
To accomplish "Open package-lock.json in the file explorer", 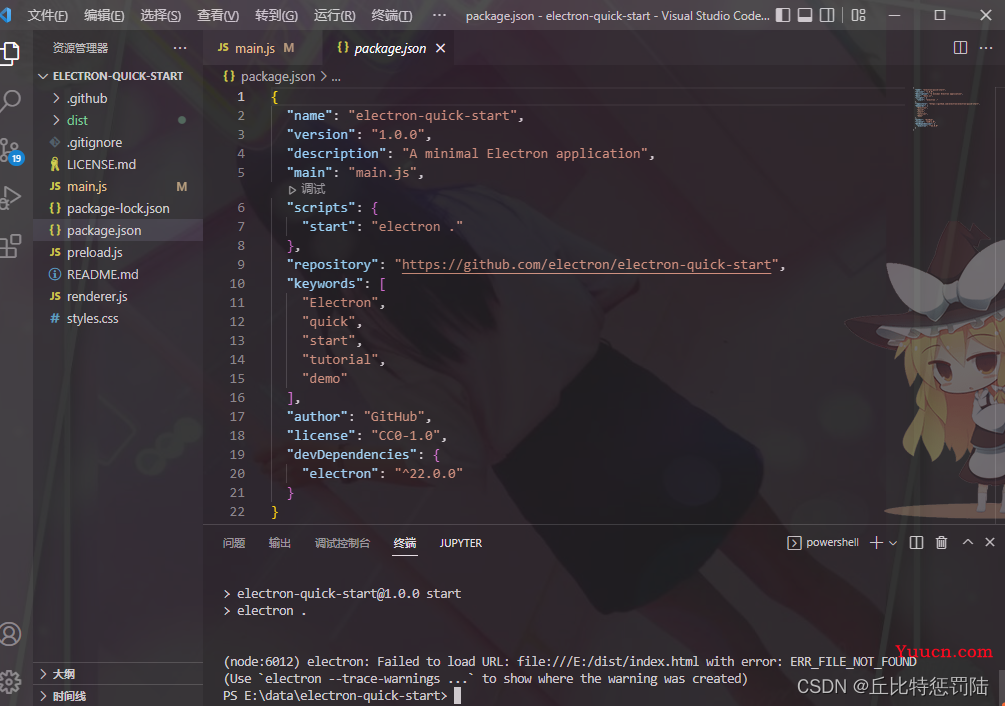I will [x=118, y=209].
